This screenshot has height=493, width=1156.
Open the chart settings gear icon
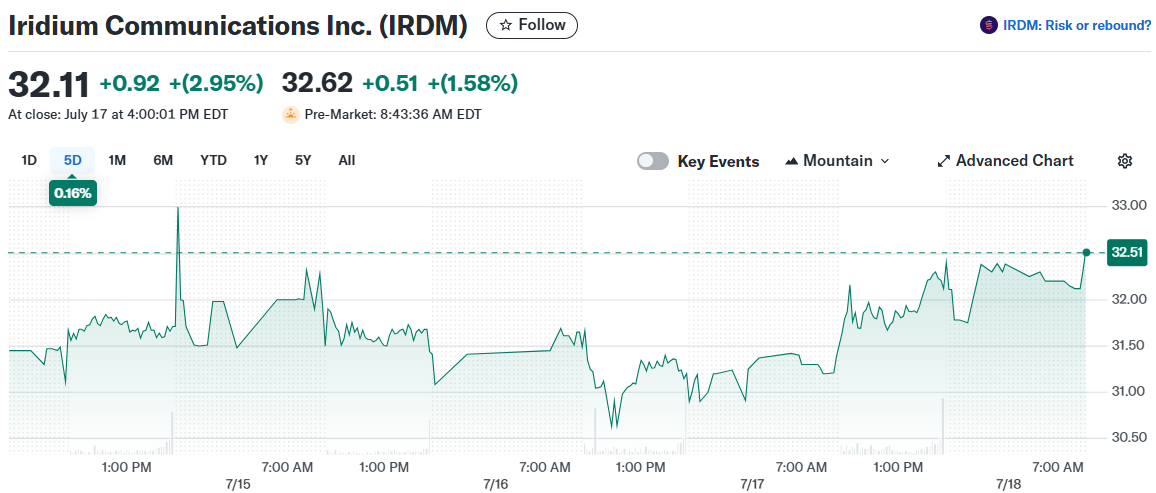click(1124, 161)
